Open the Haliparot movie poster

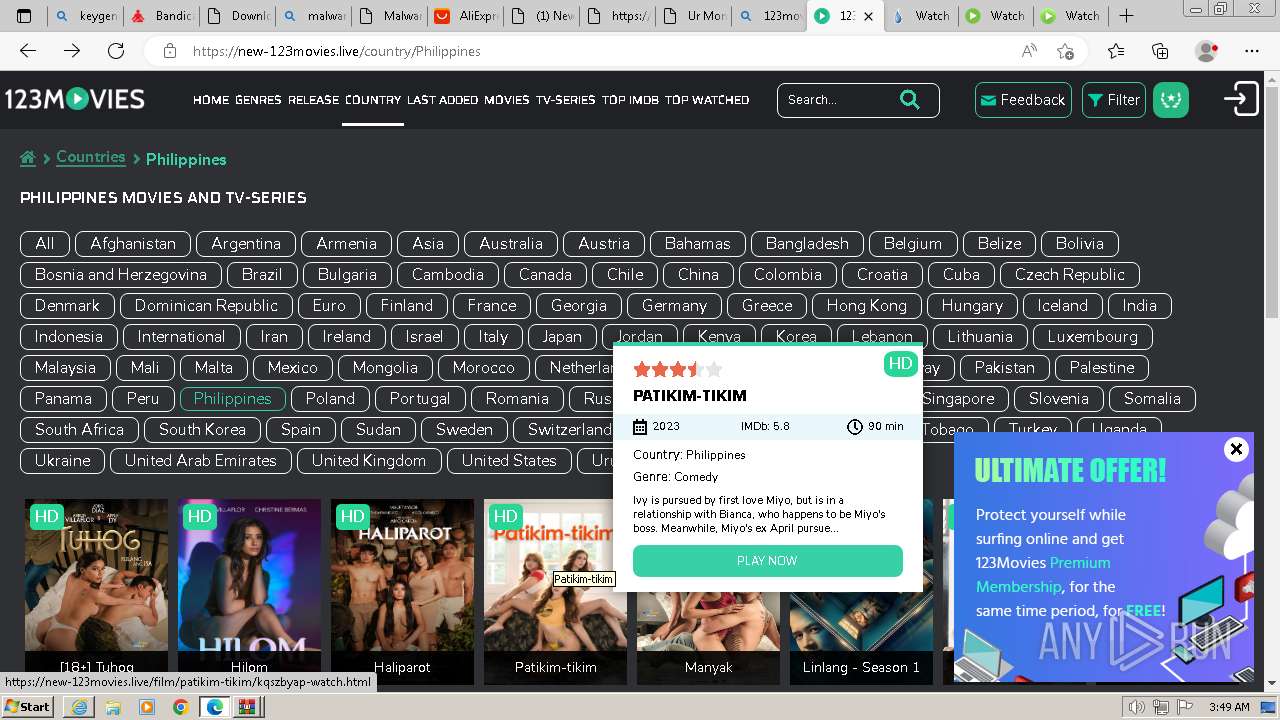click(x=402, y=590)
